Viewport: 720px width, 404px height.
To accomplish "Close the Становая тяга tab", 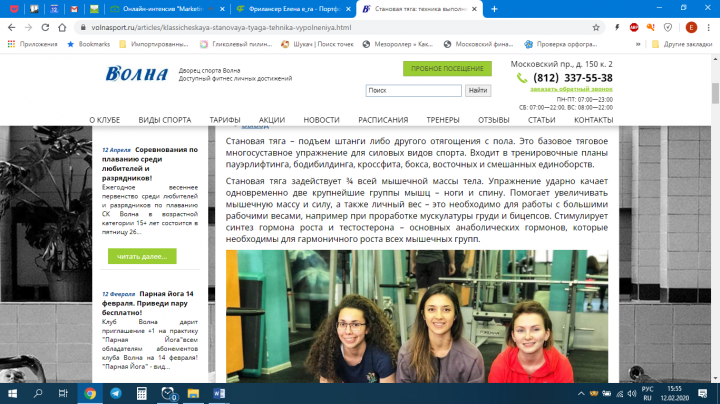I will pos(474,9).
